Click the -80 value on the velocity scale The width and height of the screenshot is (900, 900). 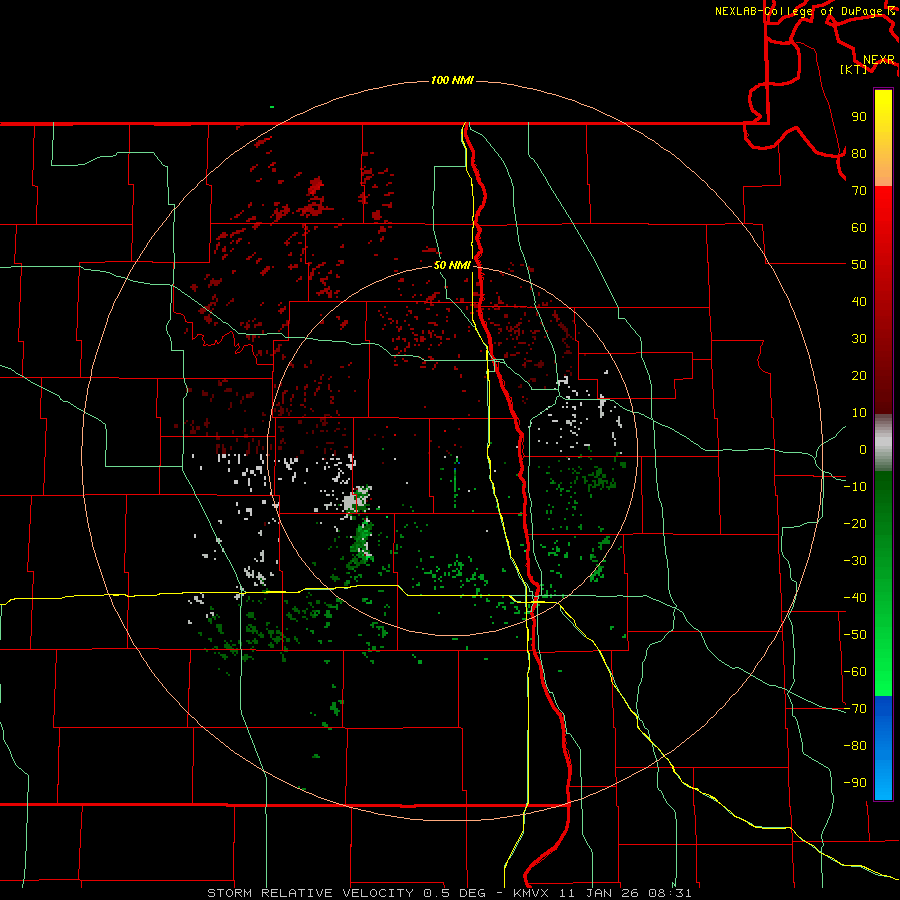[855, 746]
